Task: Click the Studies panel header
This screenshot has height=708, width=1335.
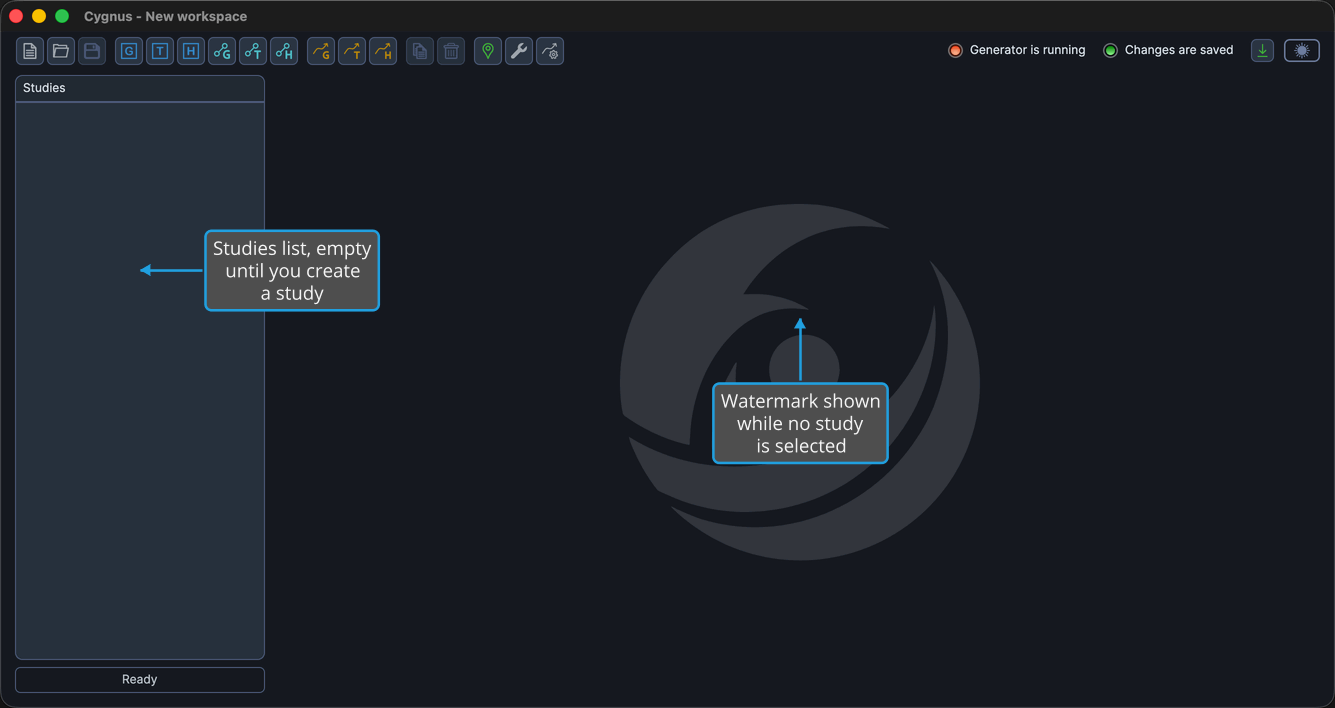Action: click(x=140, y=88)
